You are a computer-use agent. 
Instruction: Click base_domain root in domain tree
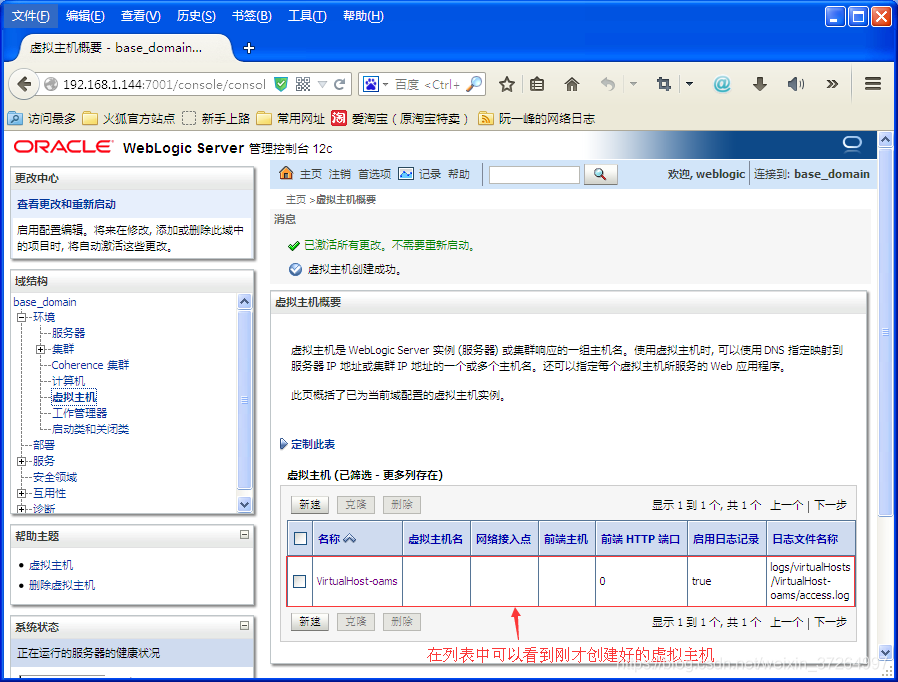click(x=45, y=302)
